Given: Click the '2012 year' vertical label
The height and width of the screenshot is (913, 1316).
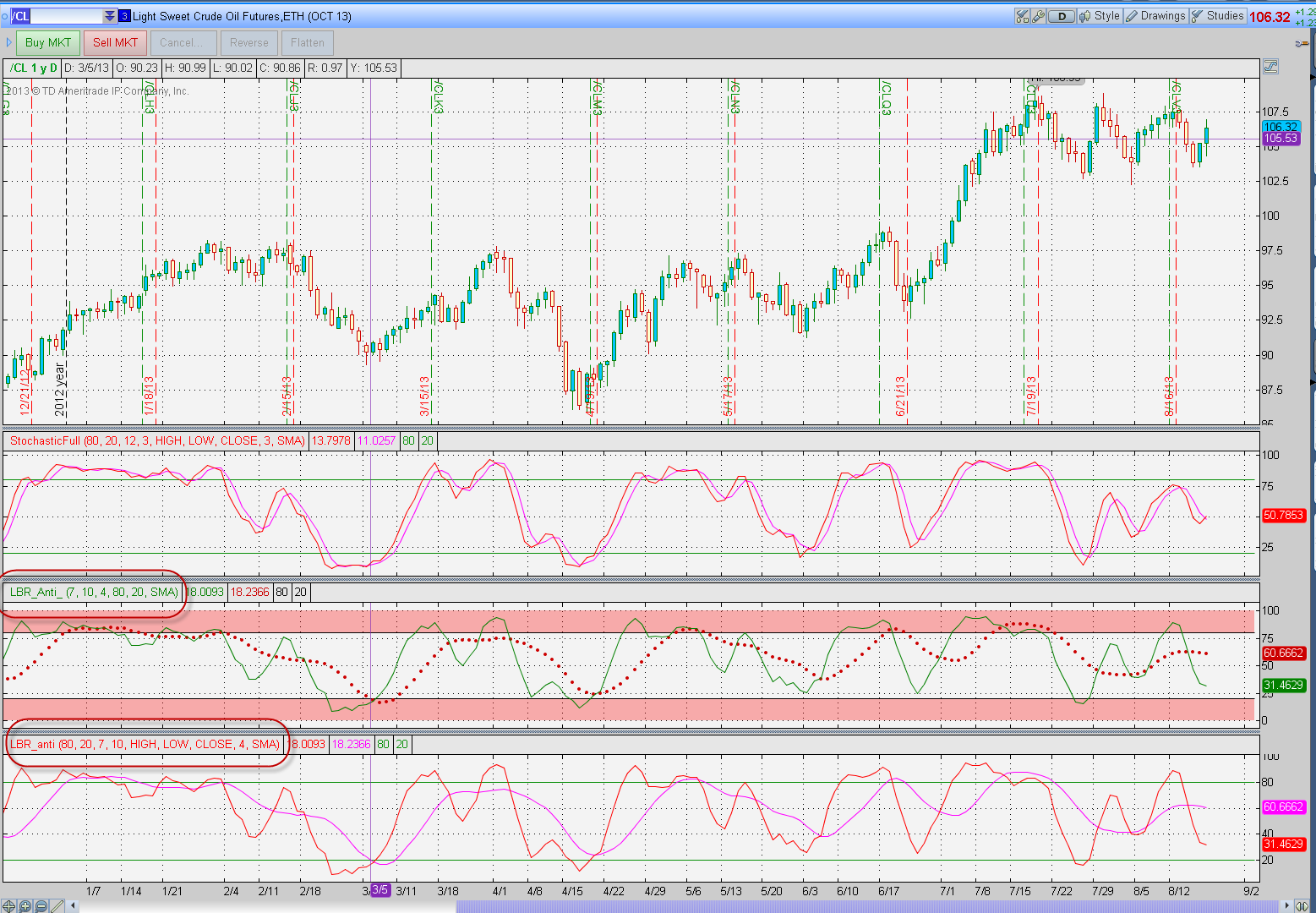Looking at the screenshot, I should coord(59,390).
